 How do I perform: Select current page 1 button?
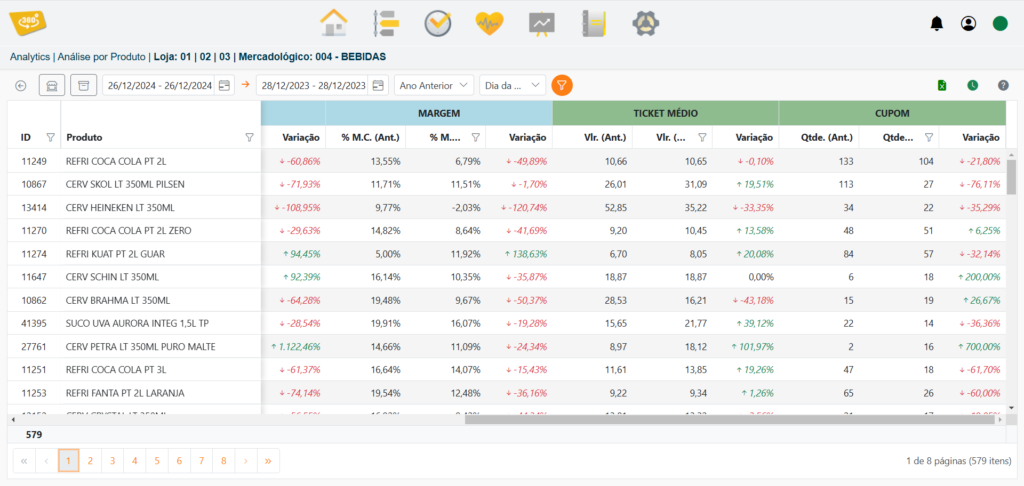tap(68, 461)
